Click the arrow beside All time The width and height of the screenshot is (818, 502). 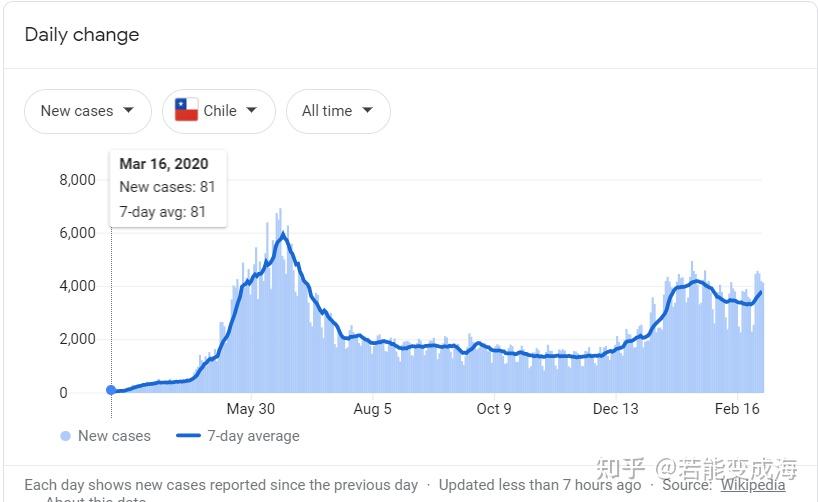pyautogui.click(x=367, y=110)
